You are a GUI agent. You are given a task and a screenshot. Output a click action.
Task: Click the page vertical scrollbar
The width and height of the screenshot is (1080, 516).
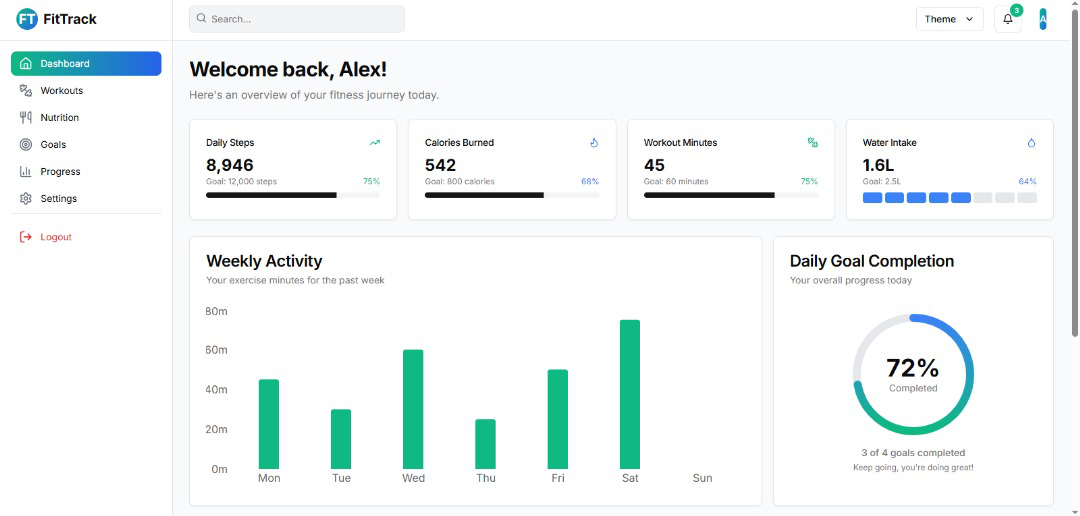click(1075, 172)
